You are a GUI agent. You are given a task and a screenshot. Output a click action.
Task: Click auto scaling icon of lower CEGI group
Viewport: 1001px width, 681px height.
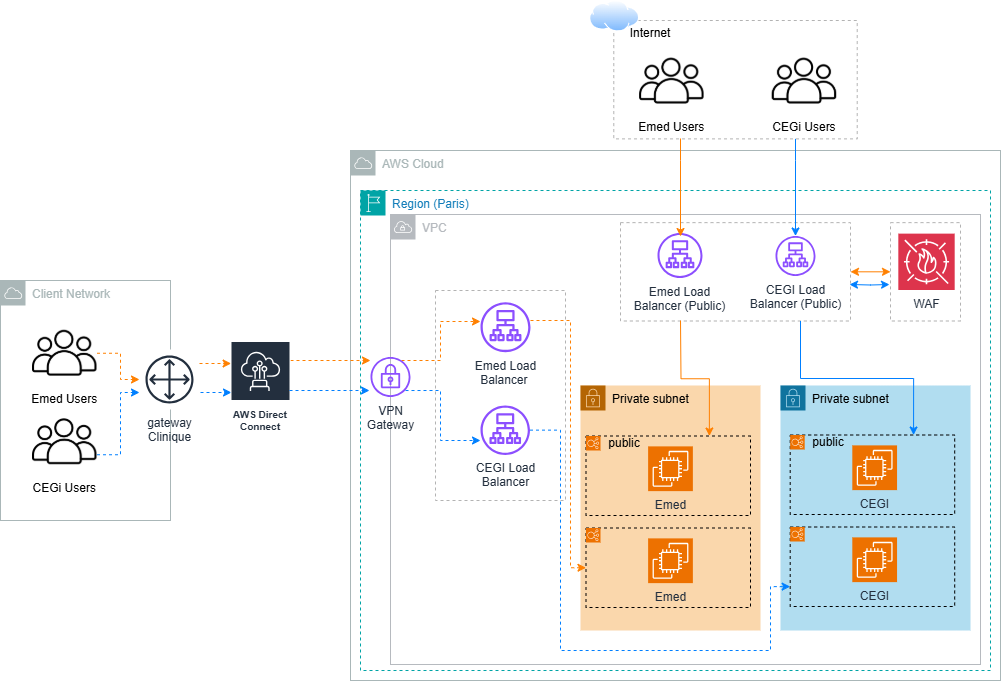pos(797,534)
